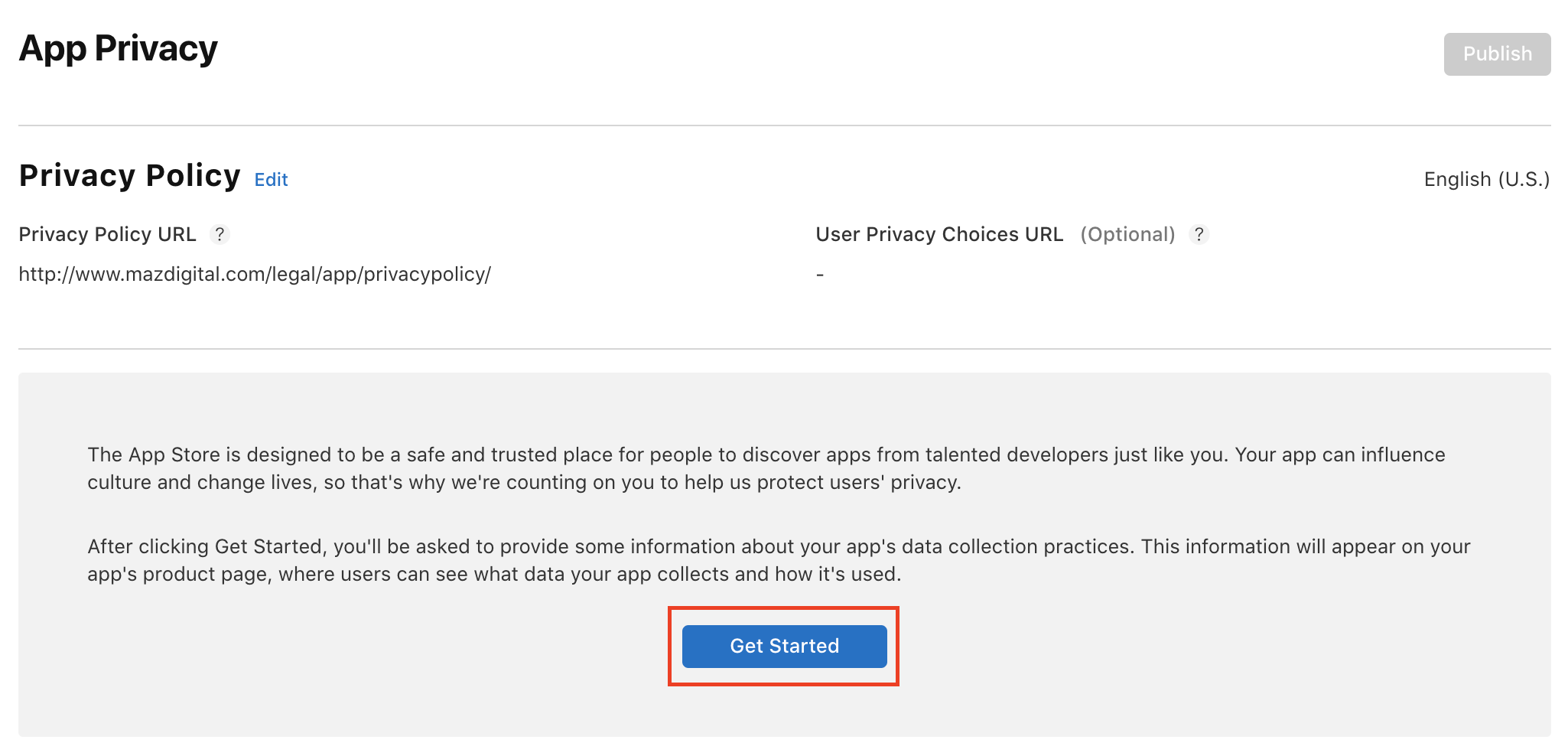Viewport: 1568px width, 756px height.
Task: Click the Privacy Policy URL label
Action: (107, 234)
